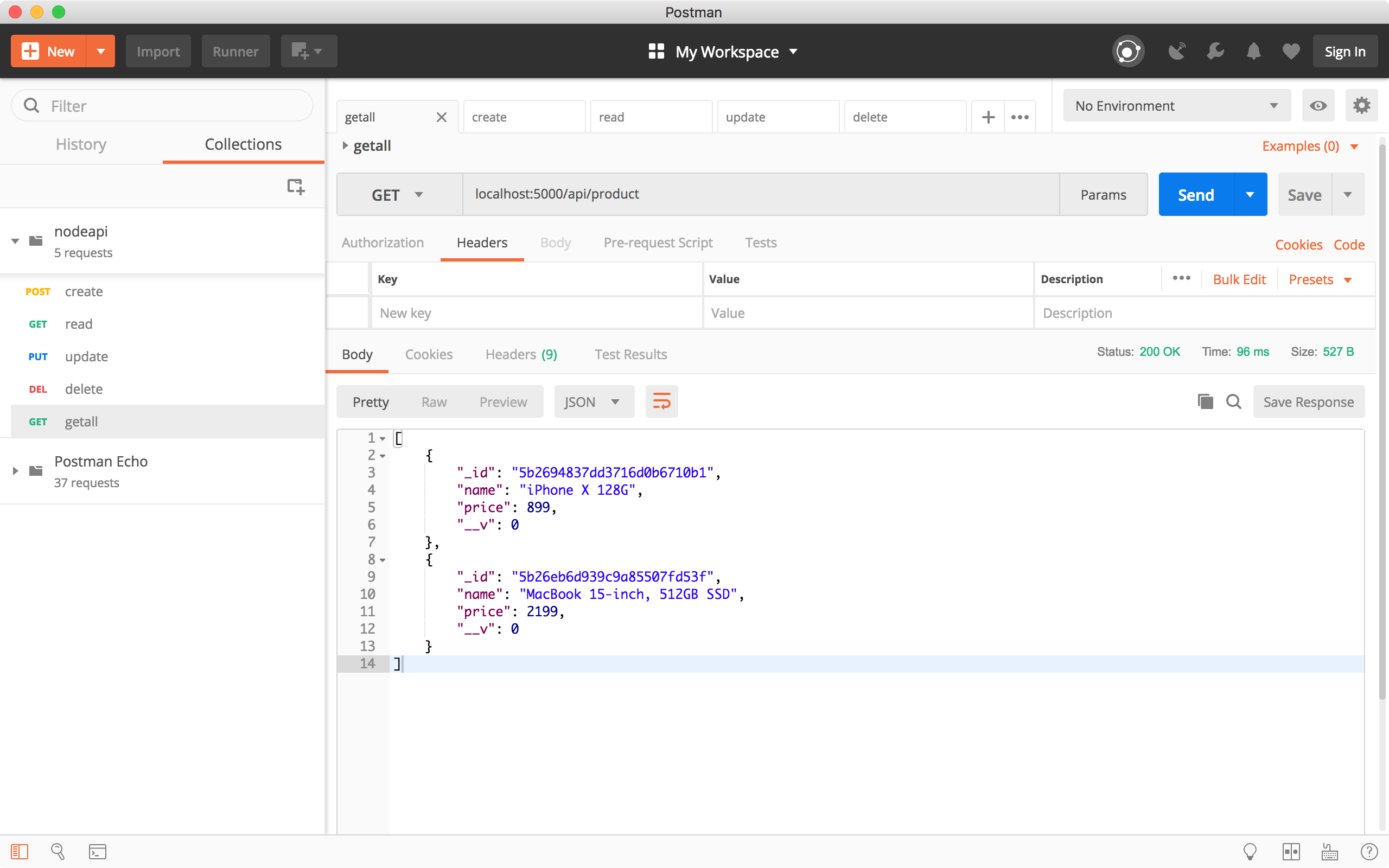The height and width of the screenshot is (868, 1389).
Task: Add a new request tab with plus
Action: pos(988,117)
